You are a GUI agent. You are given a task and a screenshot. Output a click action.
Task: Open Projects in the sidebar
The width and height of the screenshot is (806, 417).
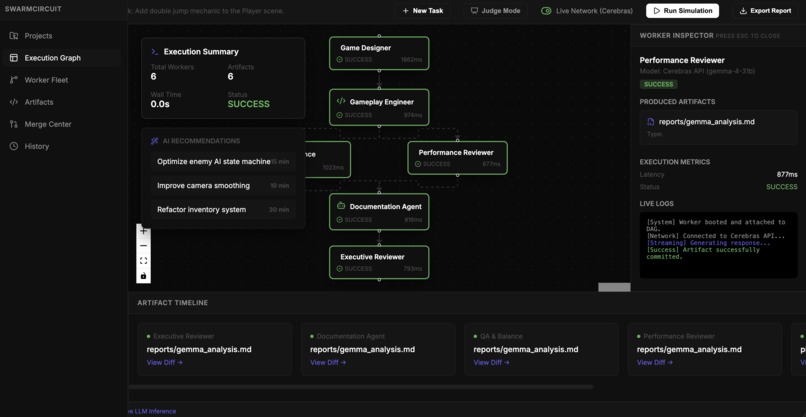point(62,36)
